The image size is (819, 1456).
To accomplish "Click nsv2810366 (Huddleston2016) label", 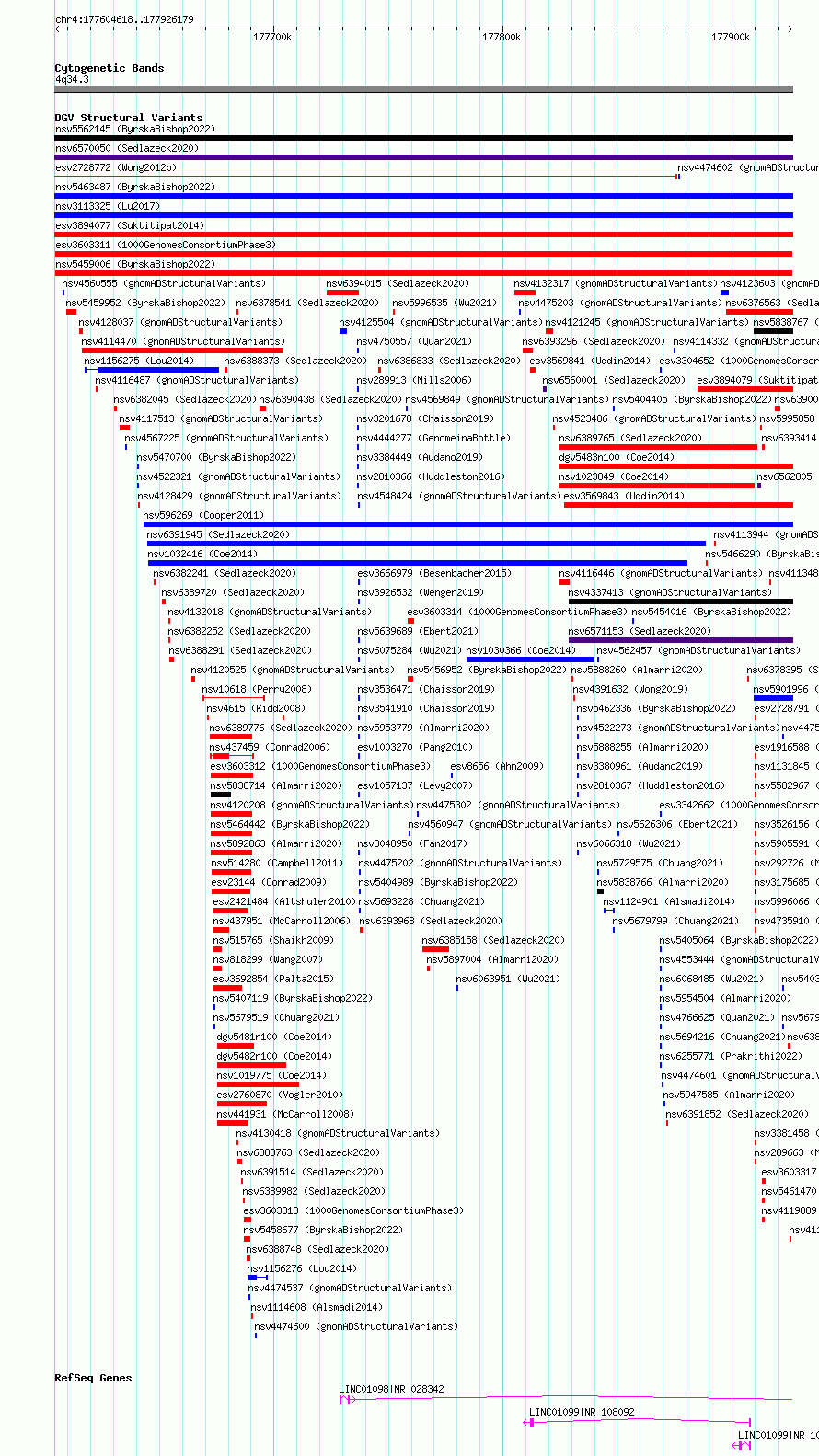I will pyautogui.click(x=431, y=476).
